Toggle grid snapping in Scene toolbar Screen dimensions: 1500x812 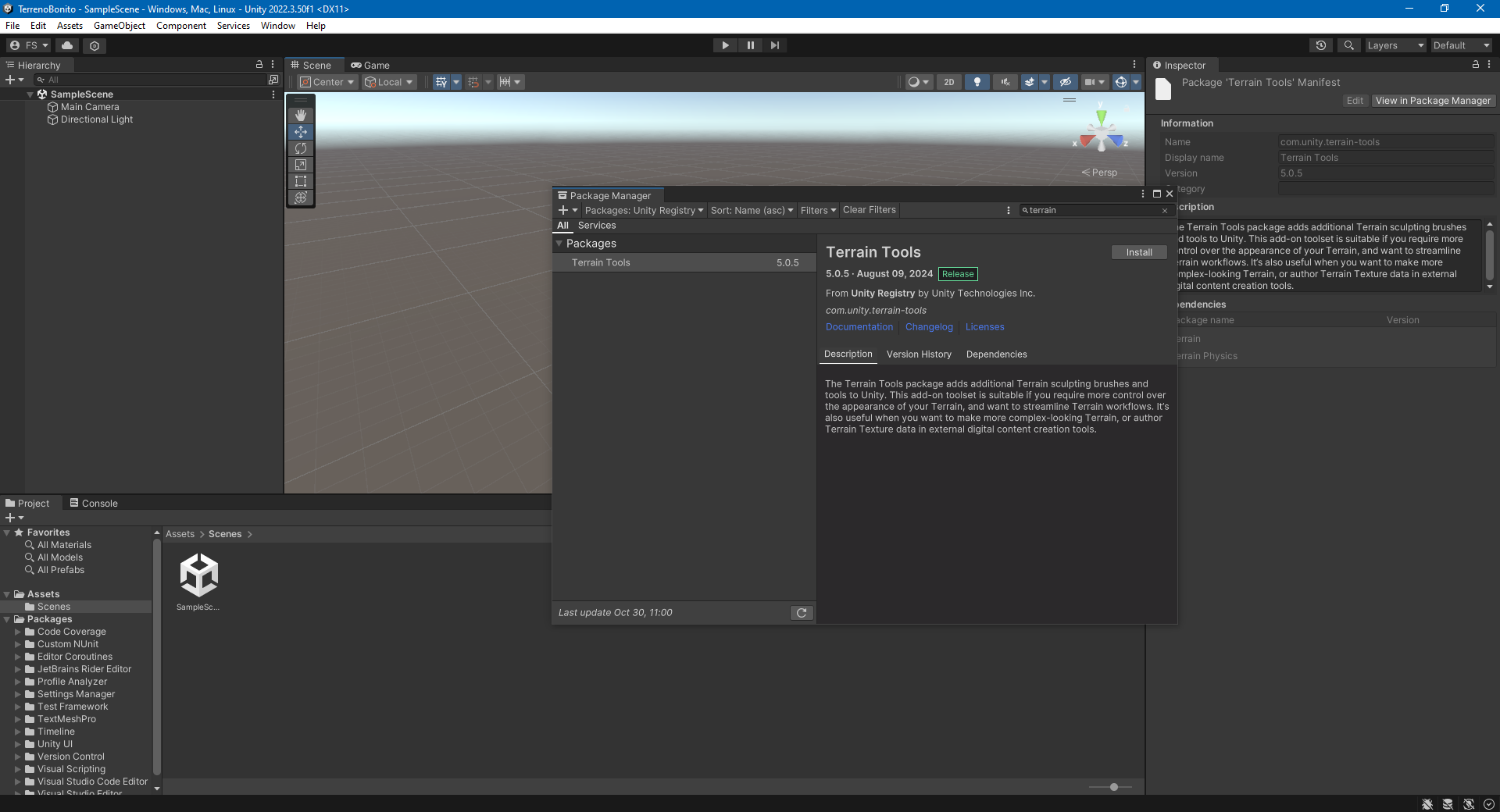(473, 82)
